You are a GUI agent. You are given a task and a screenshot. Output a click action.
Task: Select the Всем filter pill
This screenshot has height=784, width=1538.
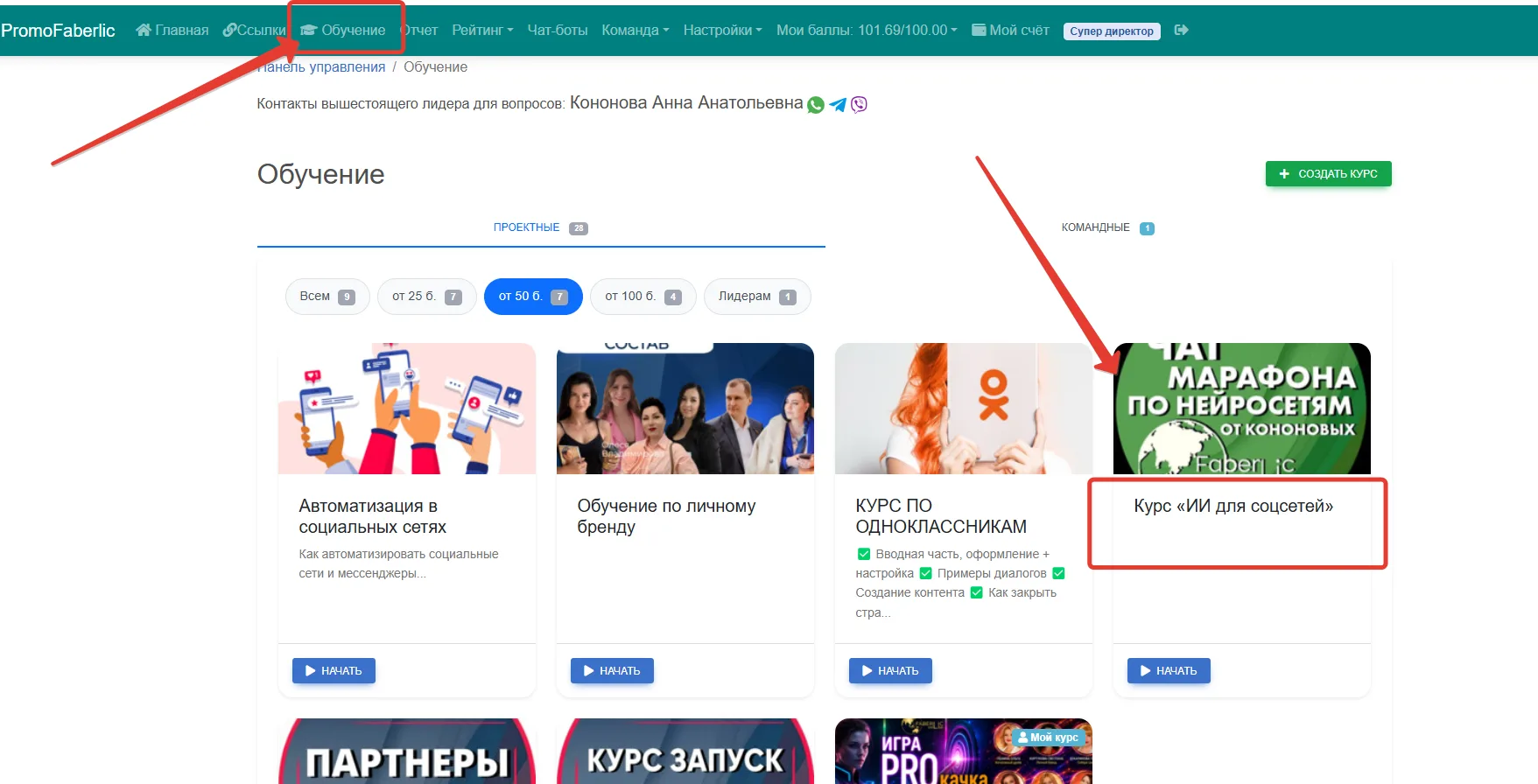[x=327, y=297]
